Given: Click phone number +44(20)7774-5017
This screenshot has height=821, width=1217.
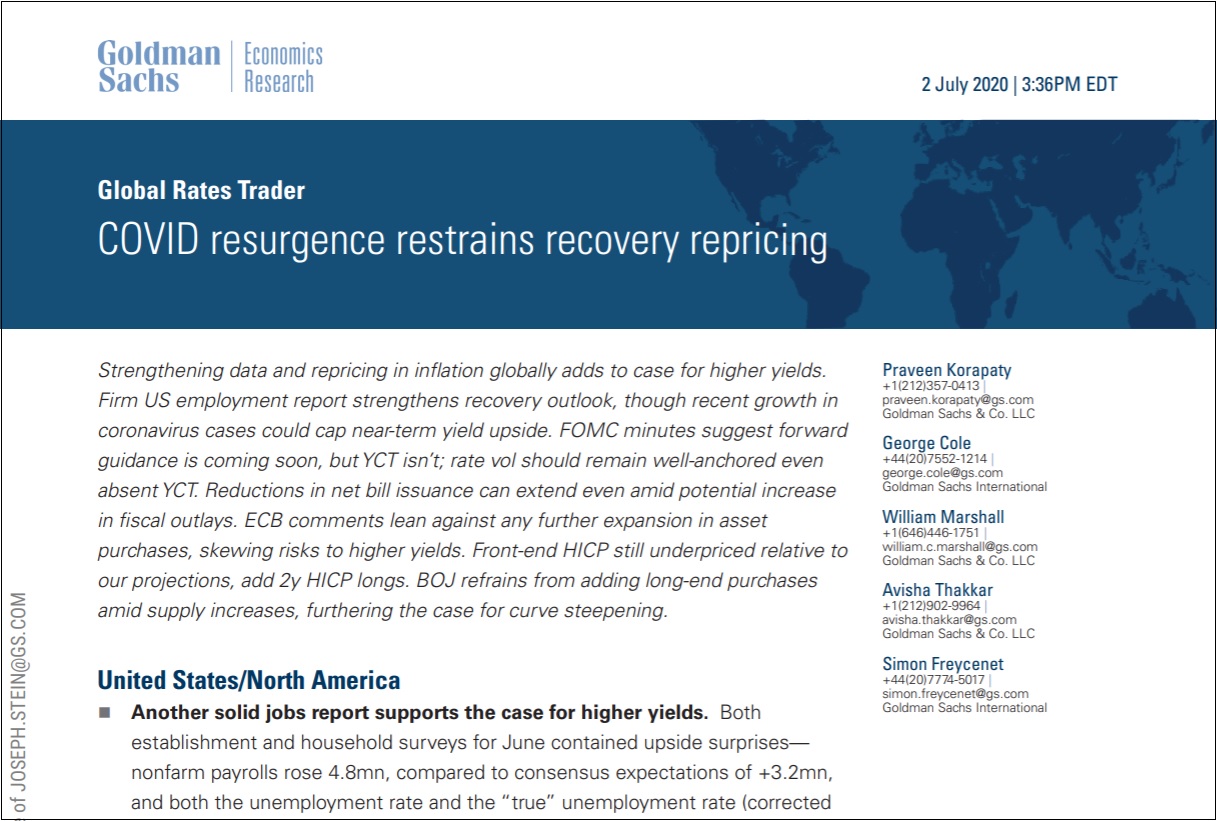Looking at the screenshot, I should click(x=935, y=680).
